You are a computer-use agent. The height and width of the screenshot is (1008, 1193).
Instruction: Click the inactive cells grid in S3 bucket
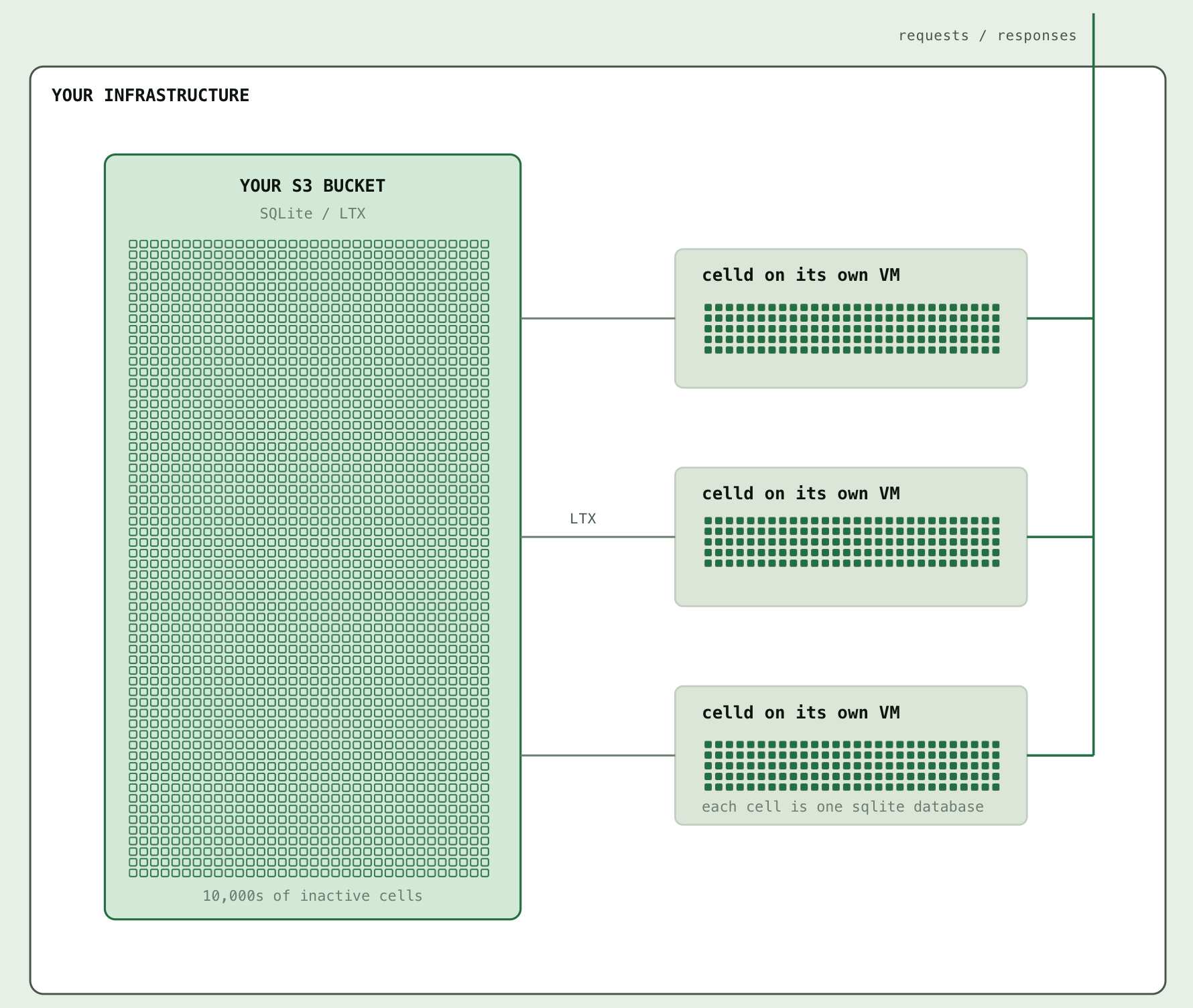coord(309,558)
